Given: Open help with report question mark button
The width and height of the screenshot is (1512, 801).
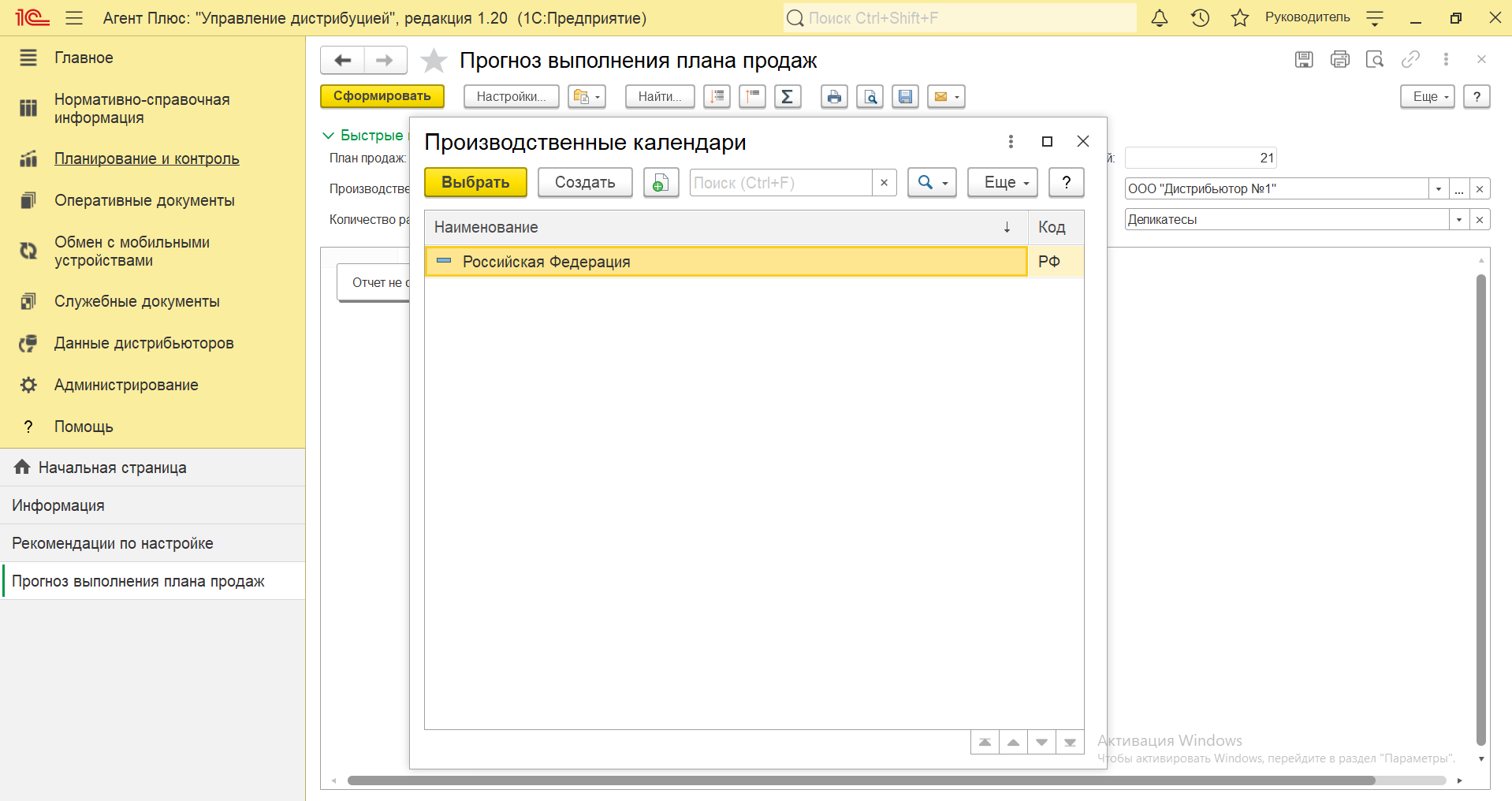Looking at the screenshot, I should coord(1477,96).
